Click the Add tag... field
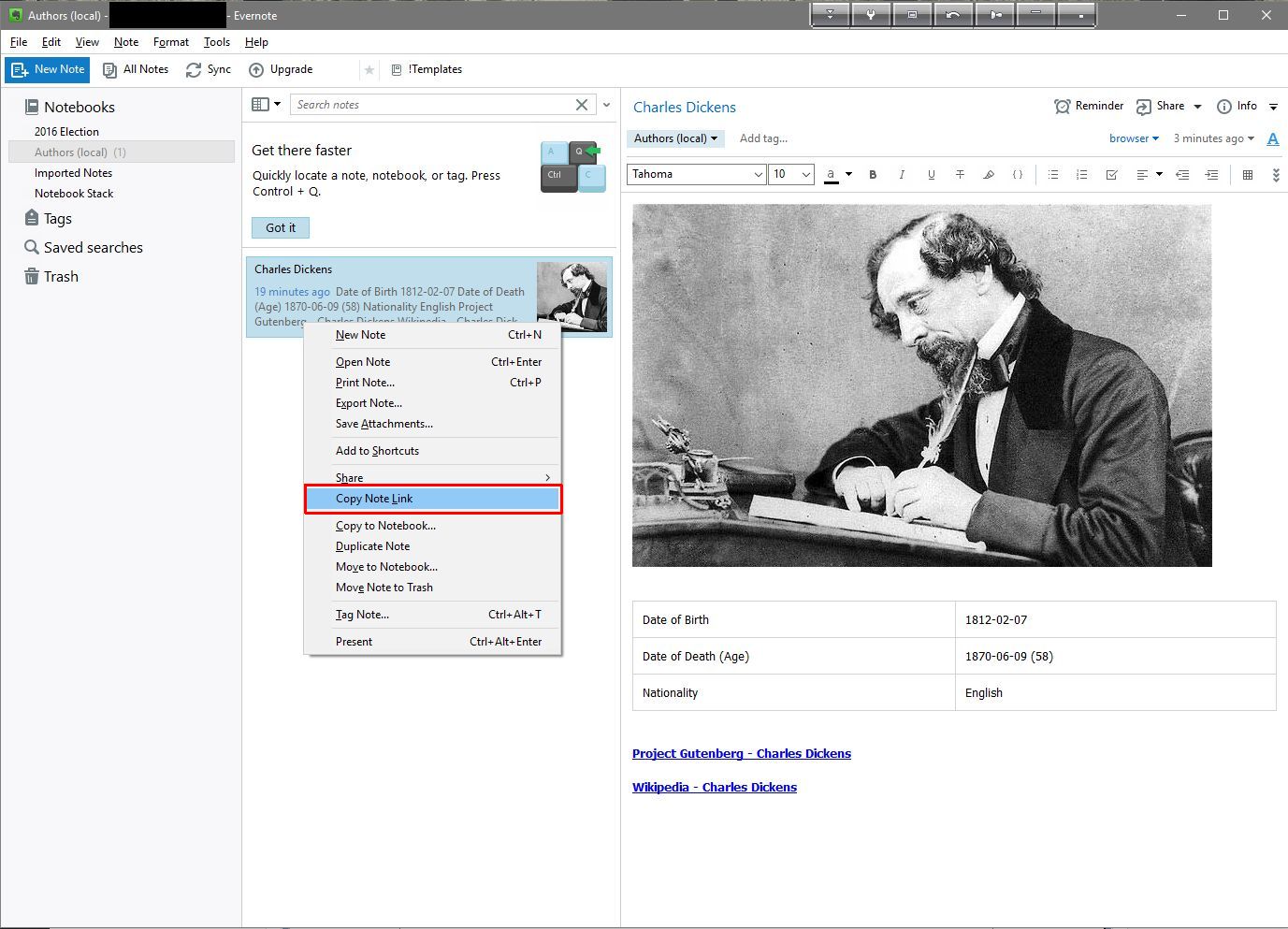Viewport: 1288px width, 929px height. click(764, 138)
